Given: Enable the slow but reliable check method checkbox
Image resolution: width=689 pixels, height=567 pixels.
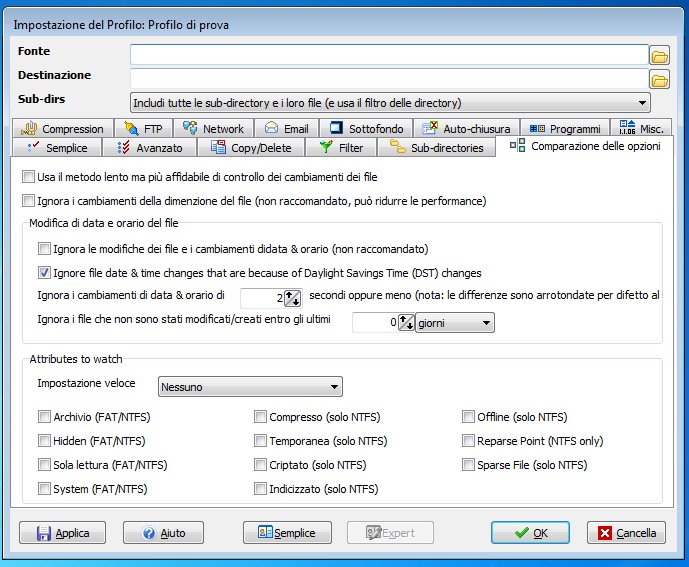Looking at the screenshot, I should 28,177.
